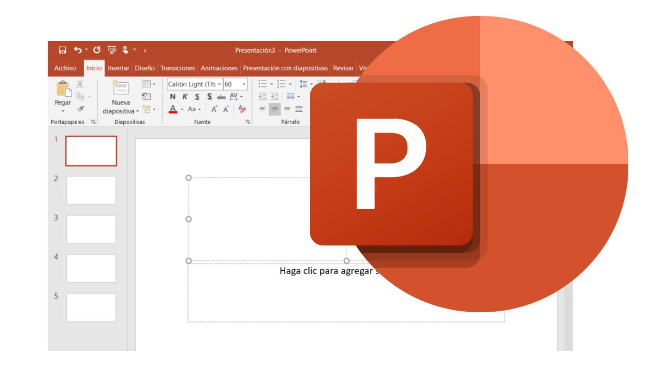This screenshot has width=664, height=391.
Task: Click the touch/mouse mode icon
Action: pos(125,50)
